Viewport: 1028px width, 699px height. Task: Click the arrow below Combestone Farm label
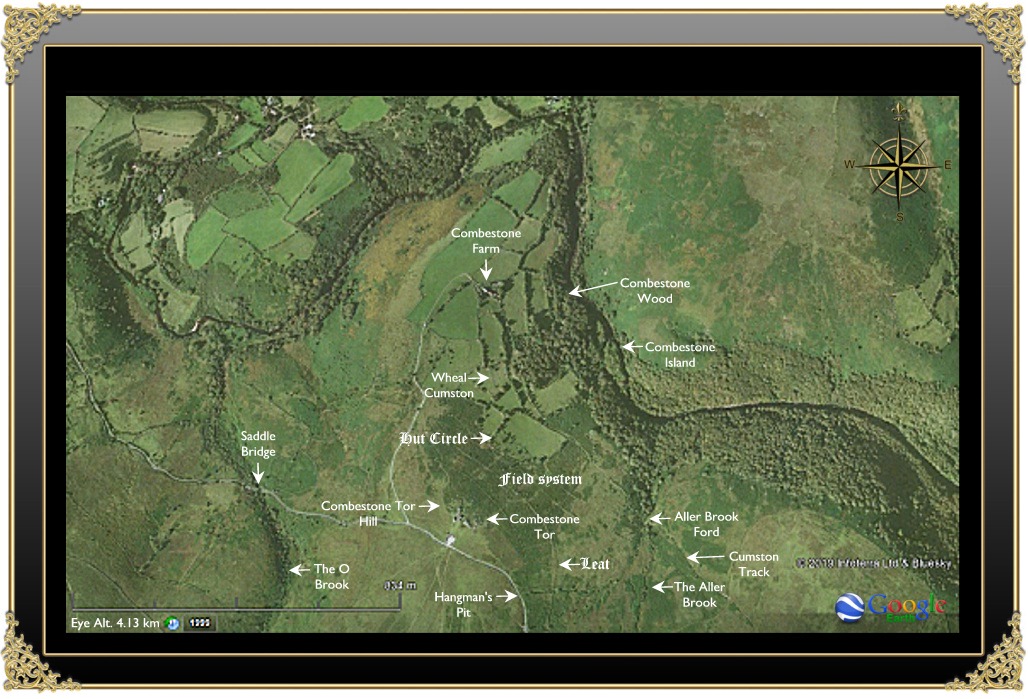click(486, 270)
